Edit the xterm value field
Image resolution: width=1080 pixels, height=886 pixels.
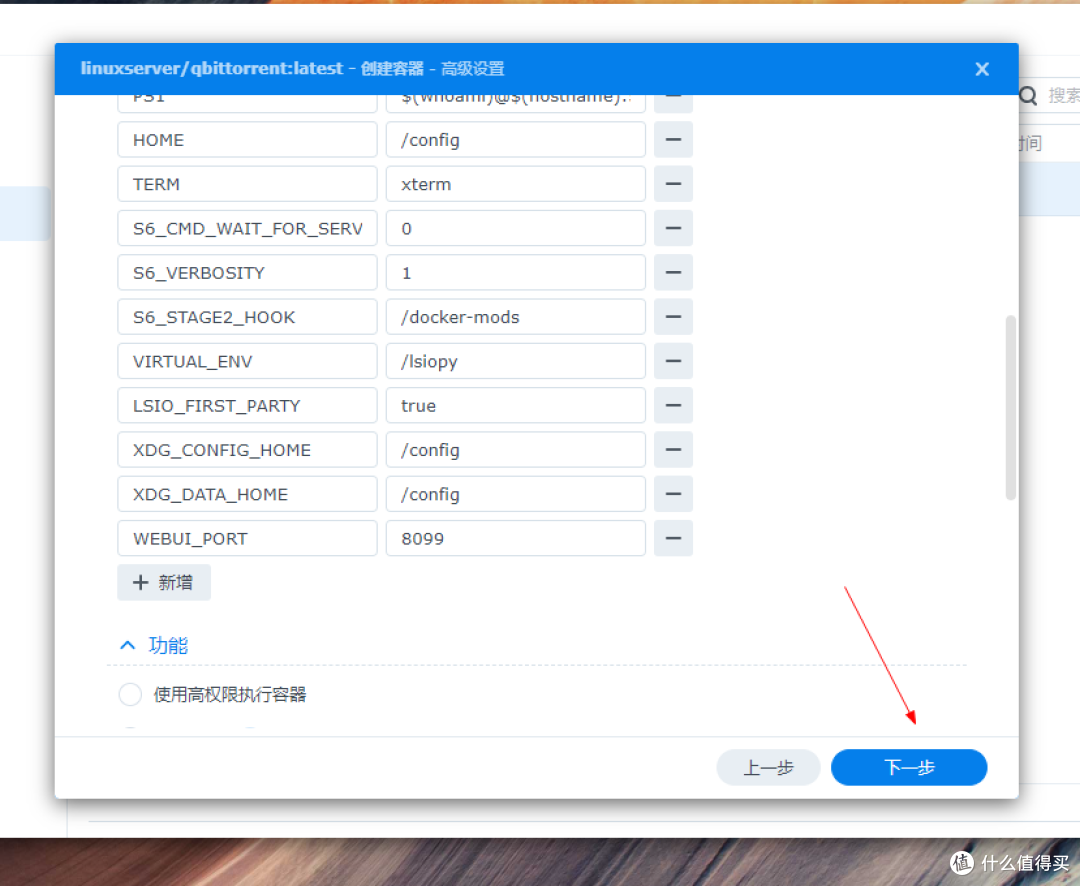point(515,184)
